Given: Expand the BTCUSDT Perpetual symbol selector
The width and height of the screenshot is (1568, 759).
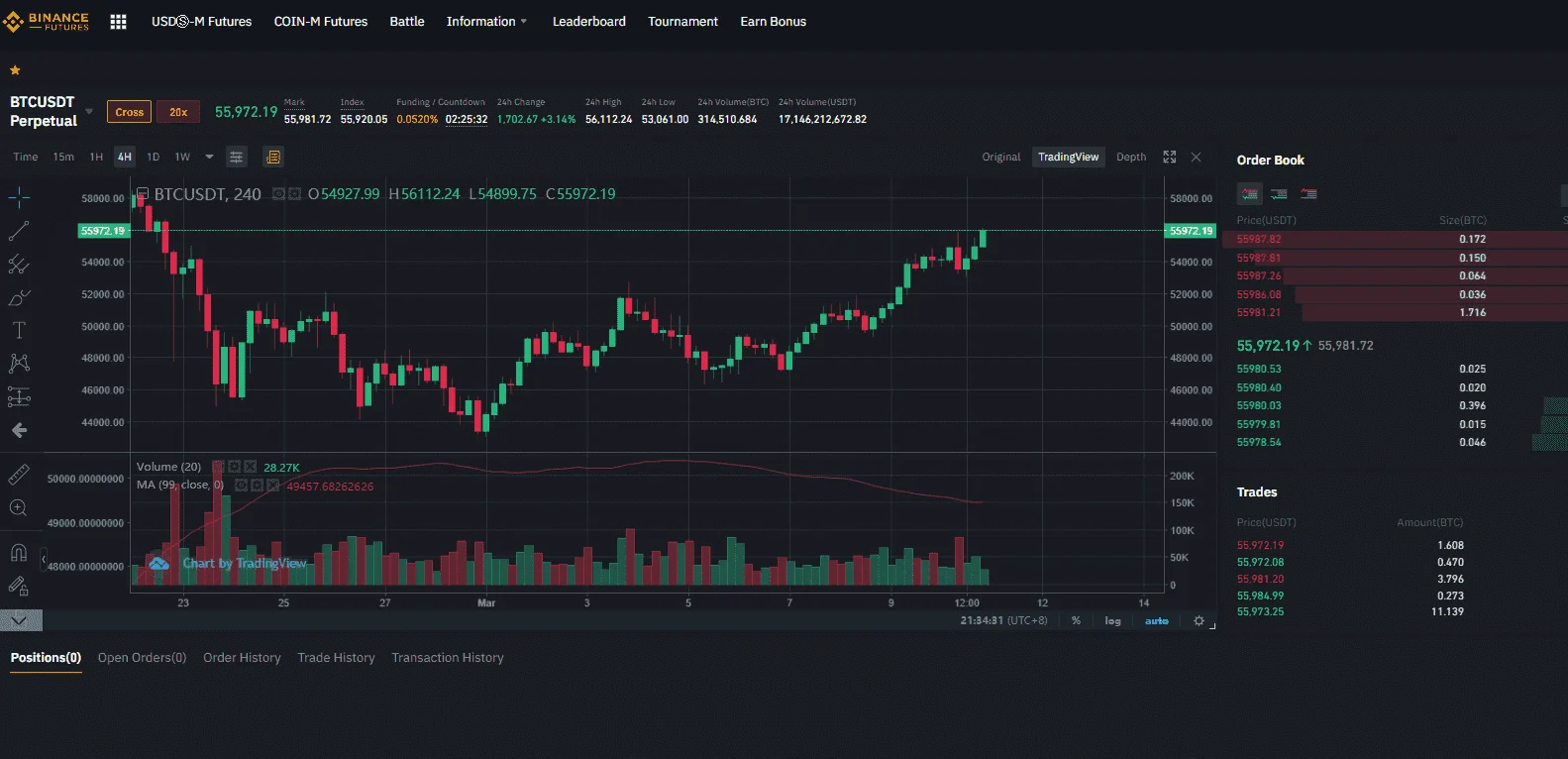Looking at the screenshot, I should pos(89,111).
